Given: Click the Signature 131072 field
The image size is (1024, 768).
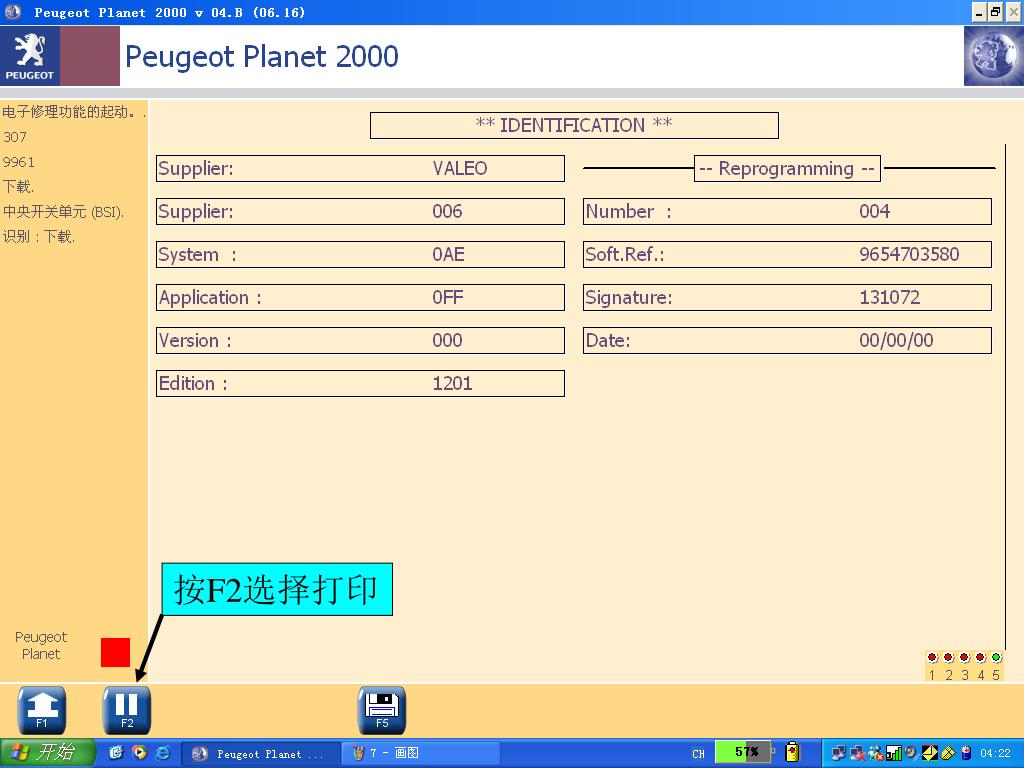Looking at the screenshot, I should click(788, 298).
